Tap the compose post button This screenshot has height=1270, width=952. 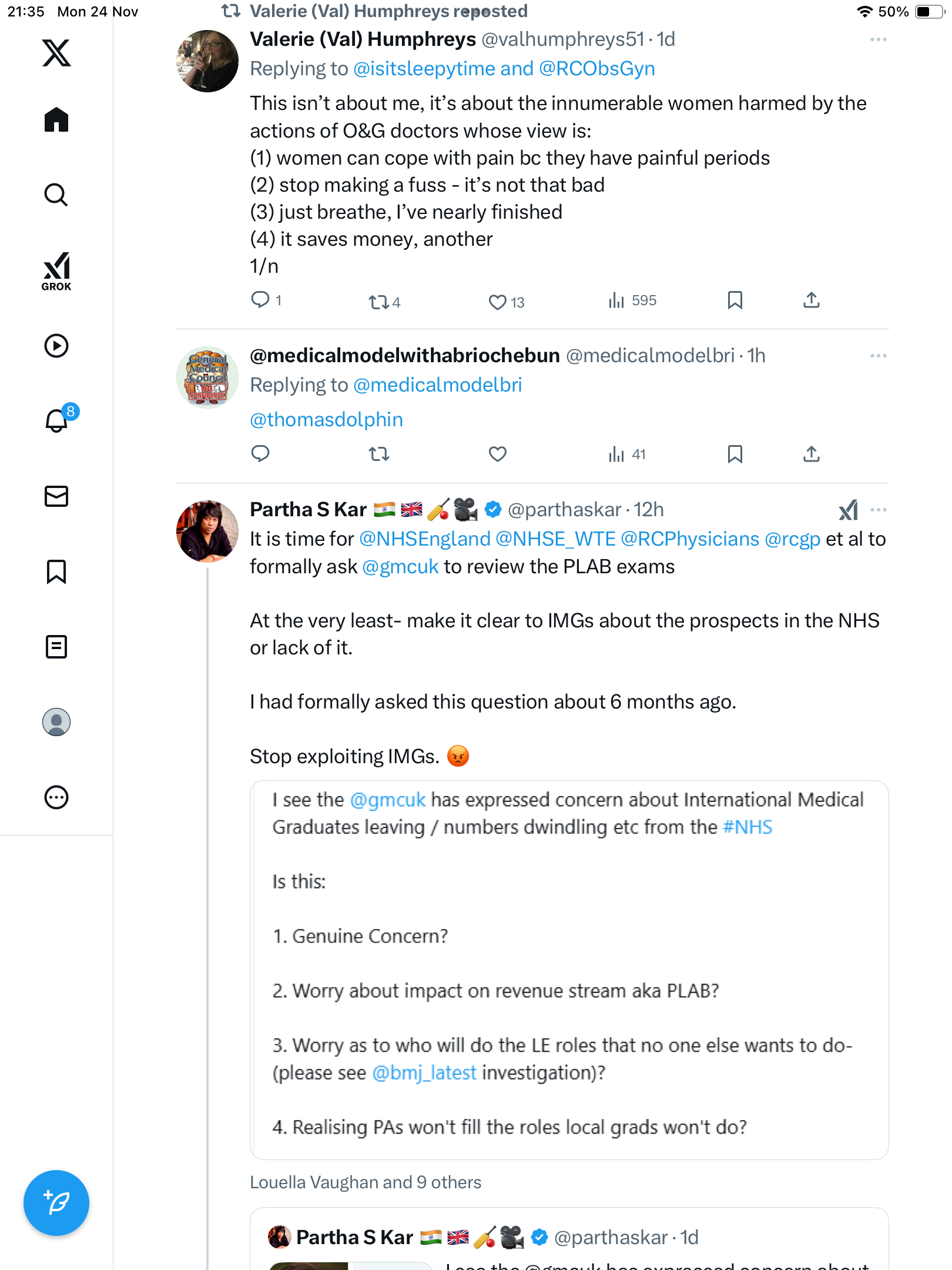point(56,1202)
